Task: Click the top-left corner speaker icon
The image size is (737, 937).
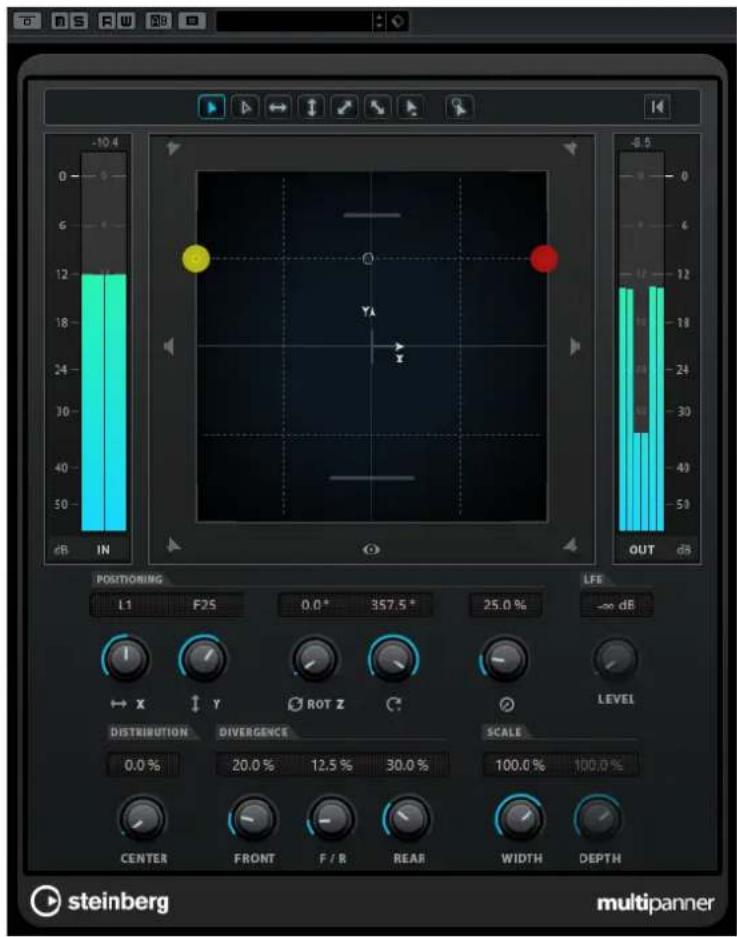Action: (x=173, y=148)
